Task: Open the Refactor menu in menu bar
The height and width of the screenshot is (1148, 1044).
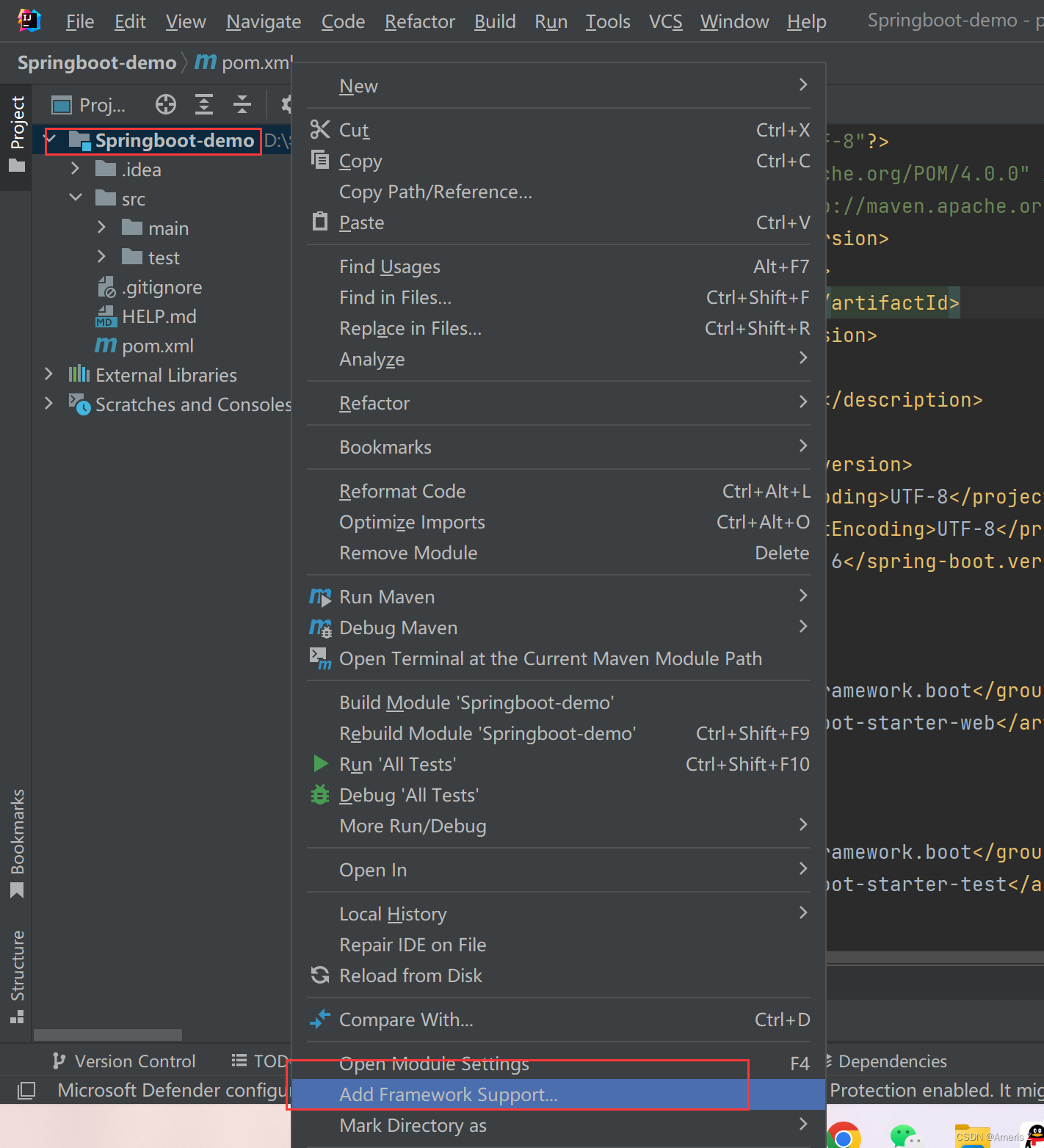Action: pos(420,22)
